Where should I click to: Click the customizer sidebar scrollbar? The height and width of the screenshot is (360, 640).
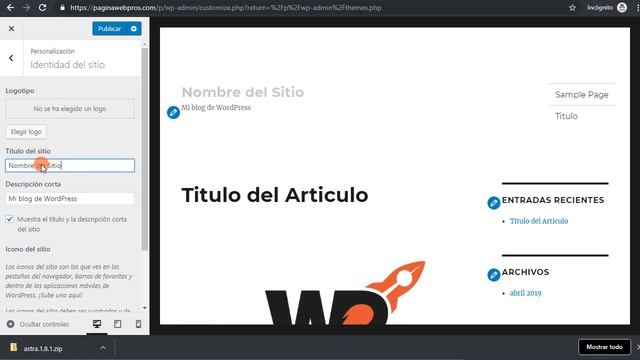pos(144,149)
